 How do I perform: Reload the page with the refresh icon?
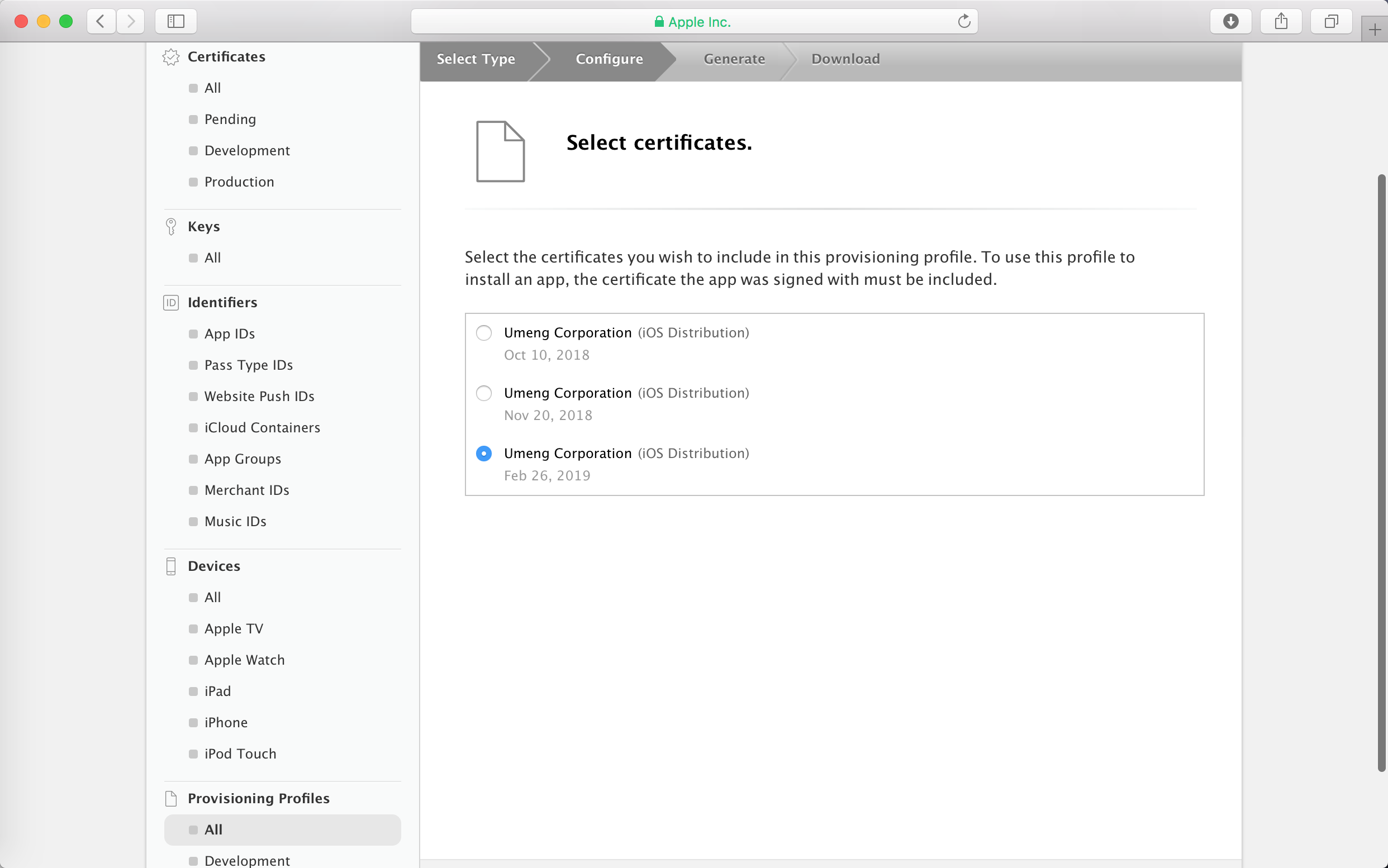[964, 22]
